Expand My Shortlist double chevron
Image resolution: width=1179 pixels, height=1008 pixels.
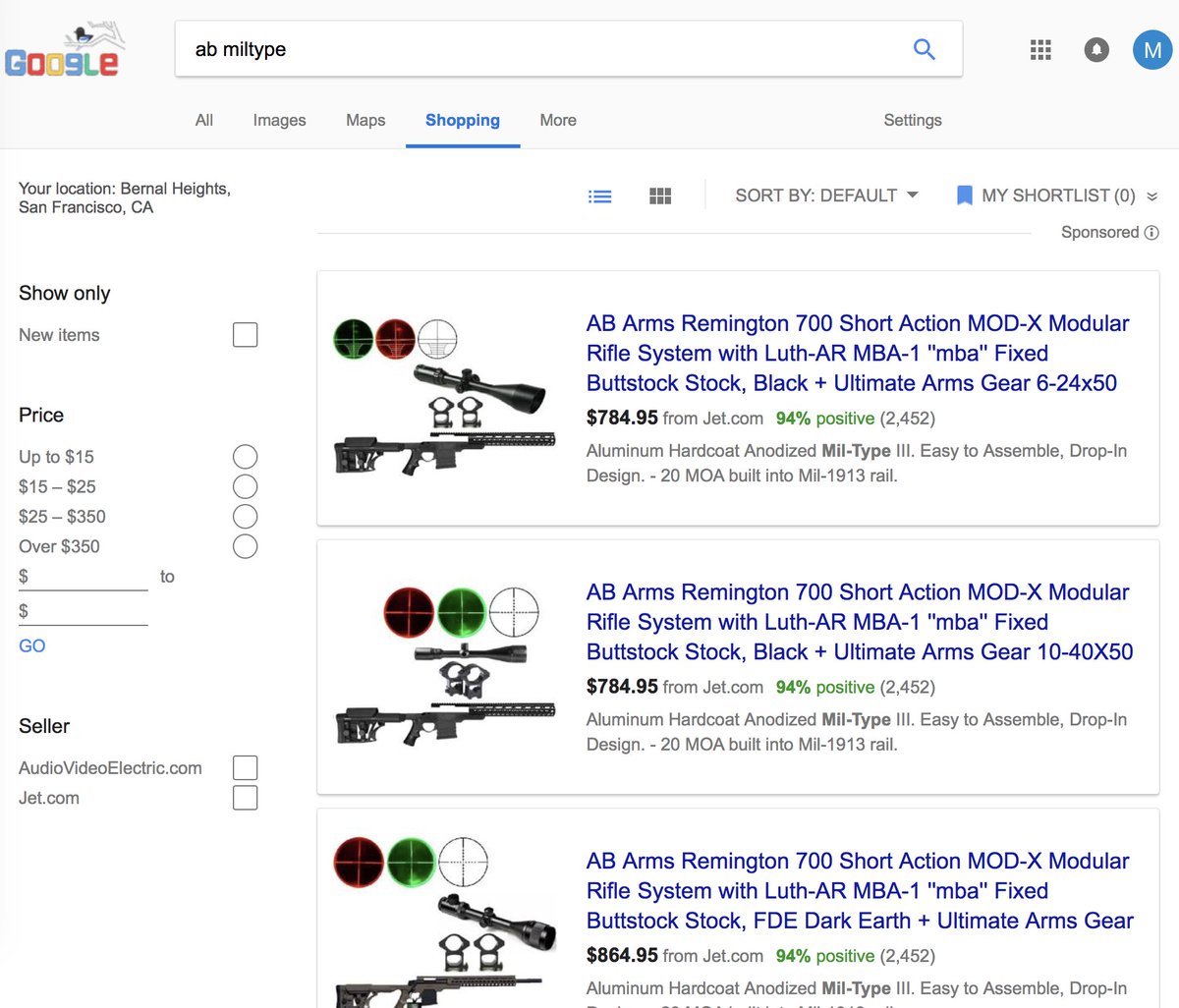click(1152, 196)
